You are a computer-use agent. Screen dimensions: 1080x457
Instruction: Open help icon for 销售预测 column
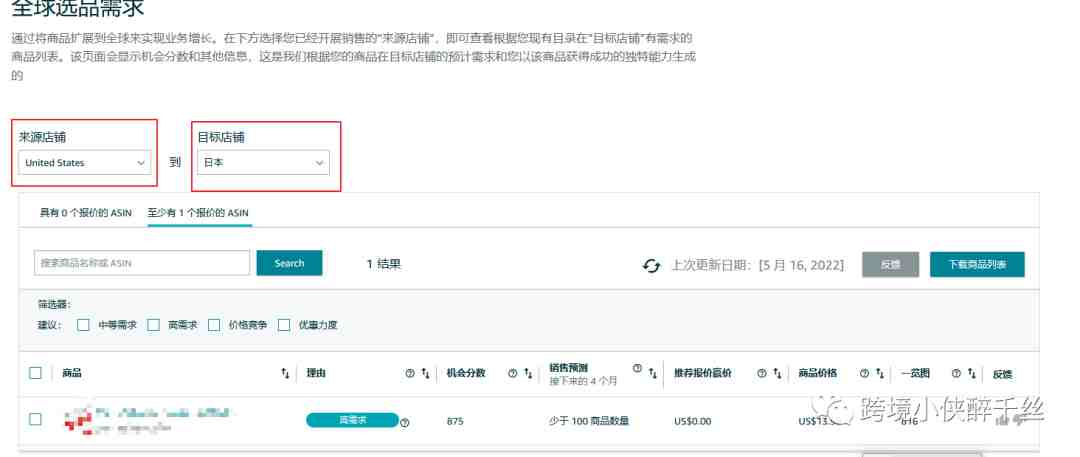click(637, 369)
